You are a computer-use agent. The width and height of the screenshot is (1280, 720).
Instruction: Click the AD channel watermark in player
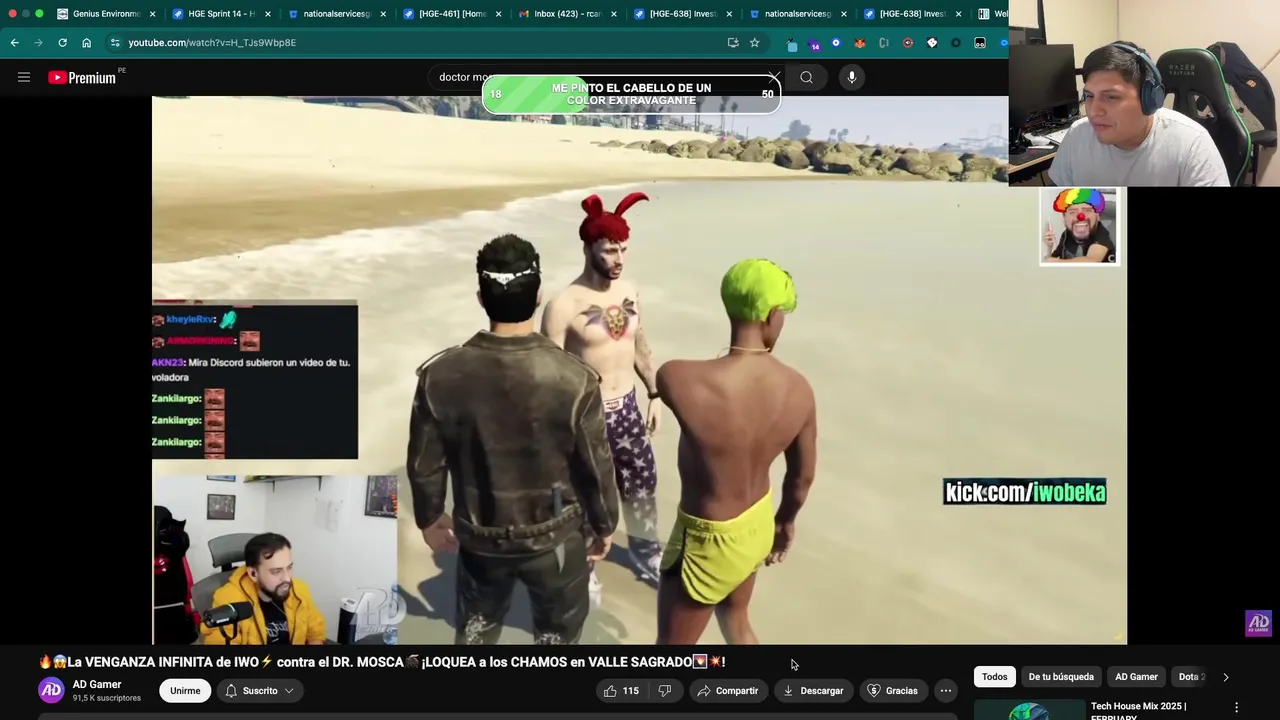1258,623
